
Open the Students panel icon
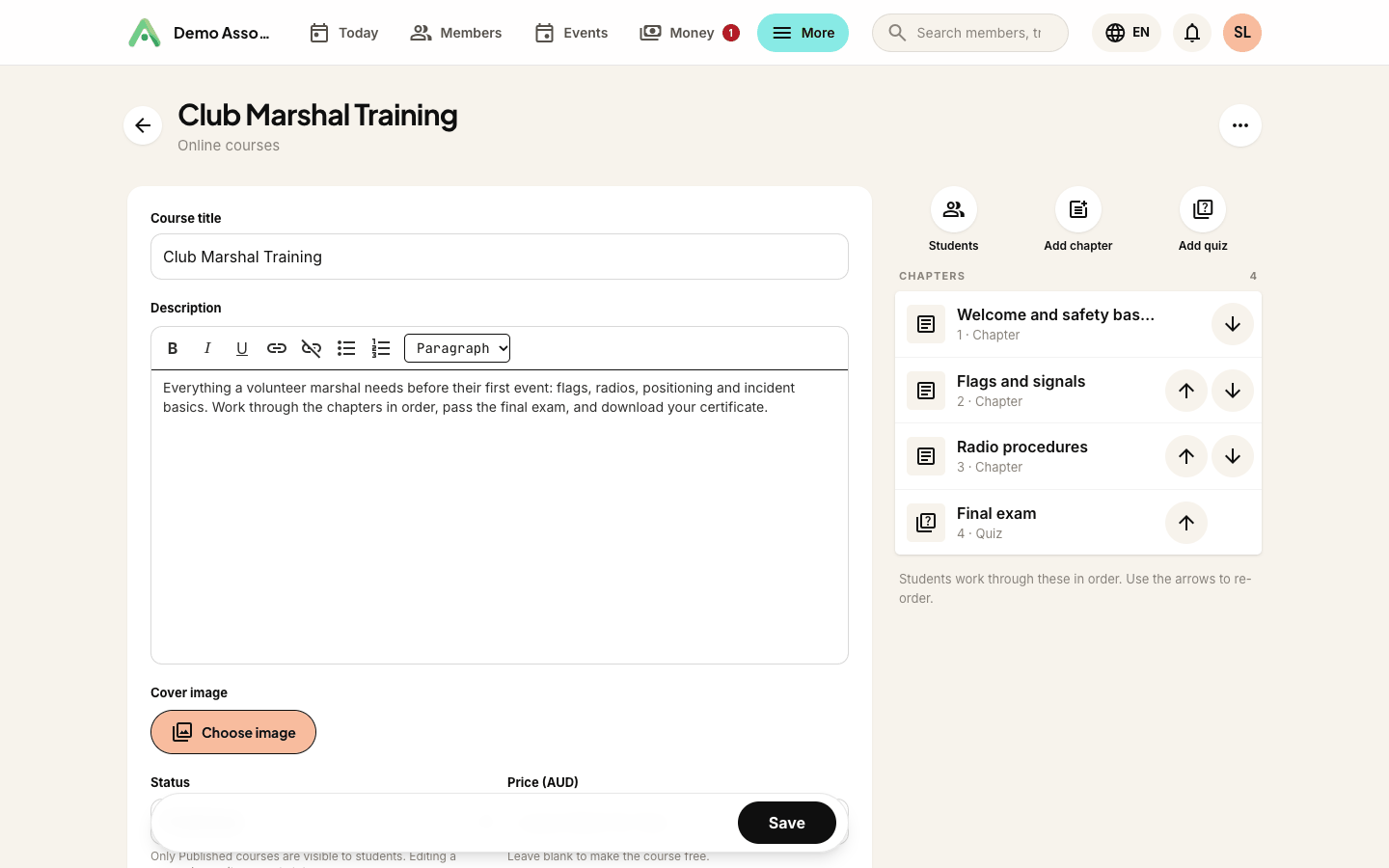coord(954,209)
